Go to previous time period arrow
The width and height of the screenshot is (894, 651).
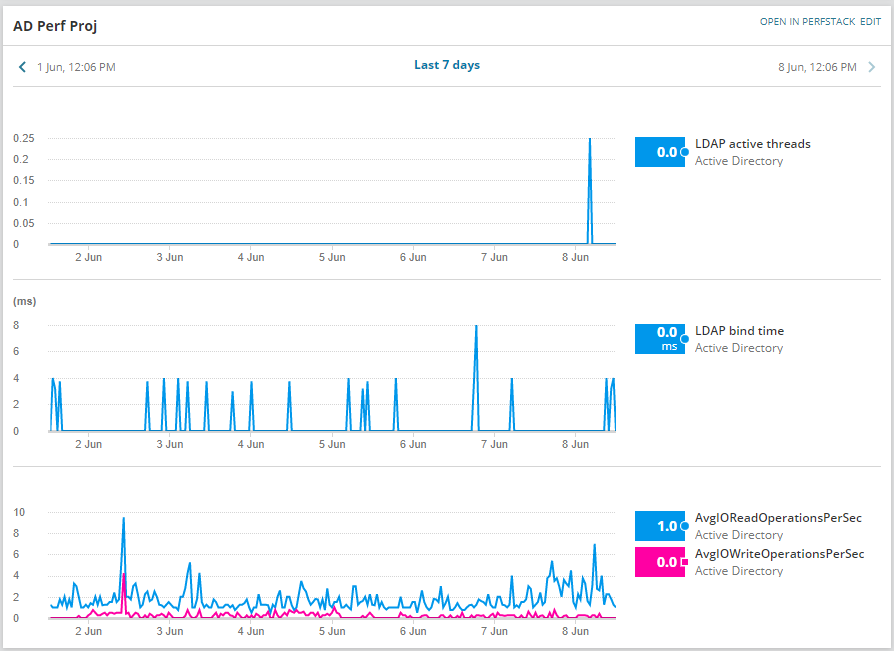coord(22,67)
